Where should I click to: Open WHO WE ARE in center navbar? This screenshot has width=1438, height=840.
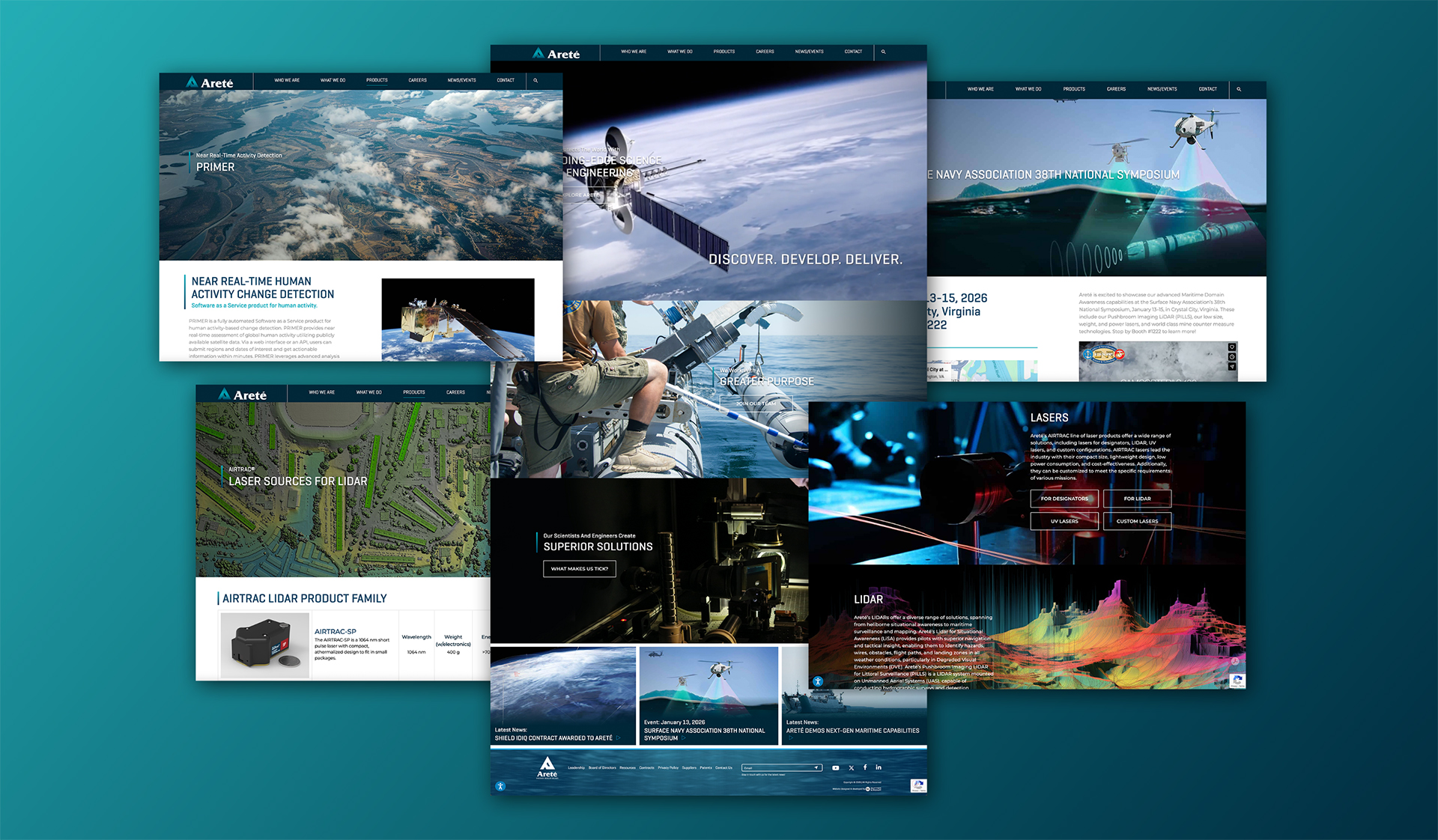coord(634,52)
